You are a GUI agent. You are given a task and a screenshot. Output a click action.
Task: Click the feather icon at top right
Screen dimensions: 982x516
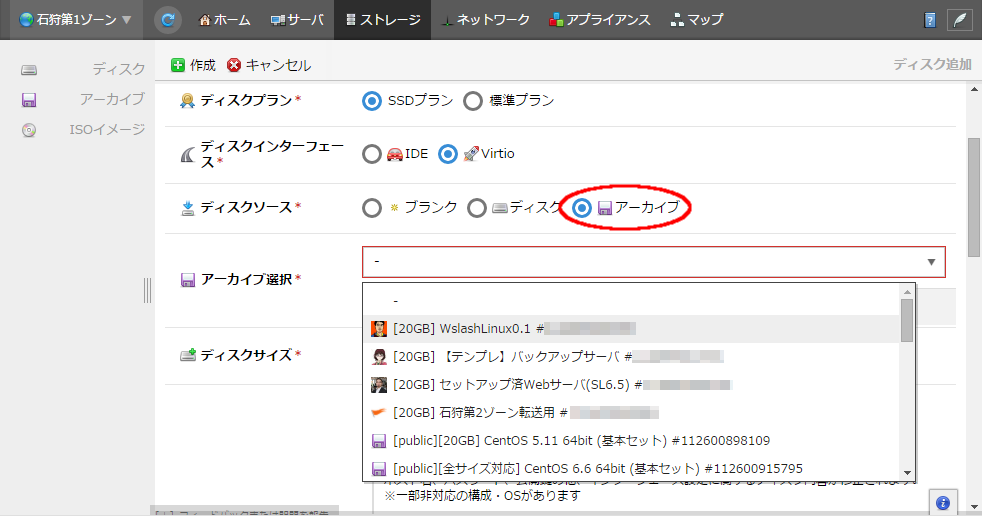(x=960, y=20)
